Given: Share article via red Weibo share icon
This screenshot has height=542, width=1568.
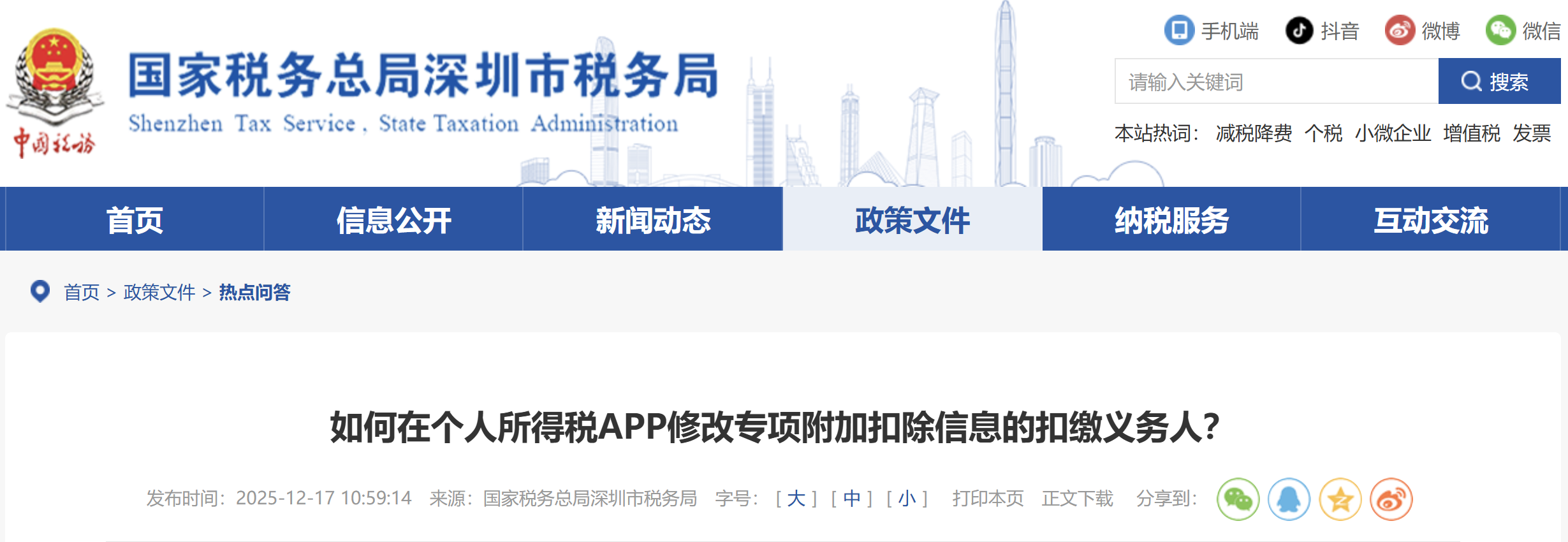Looking at the screenshot, I should pos(1391,499).
